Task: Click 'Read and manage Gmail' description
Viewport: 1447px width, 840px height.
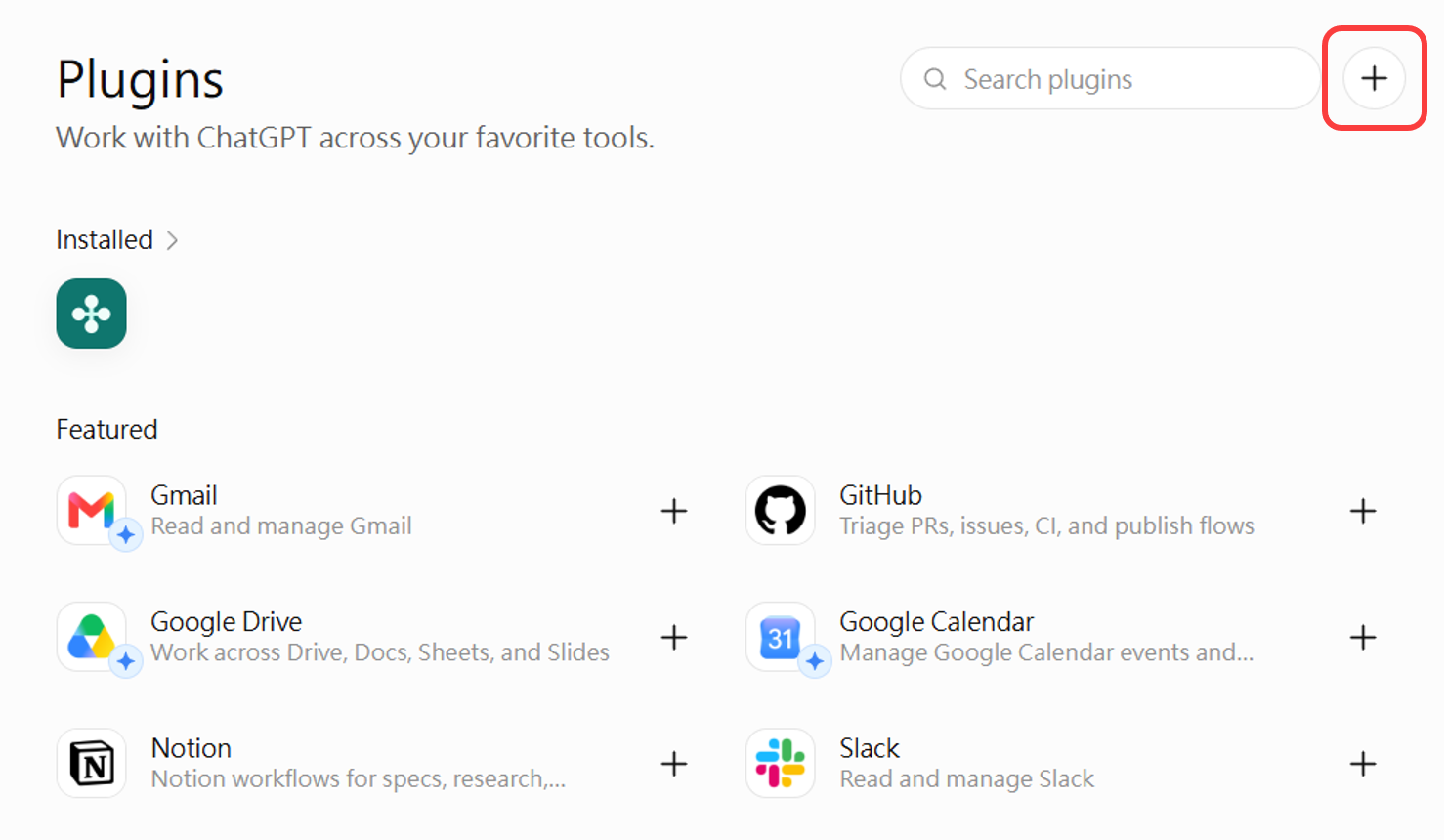Action: (281, 526)
